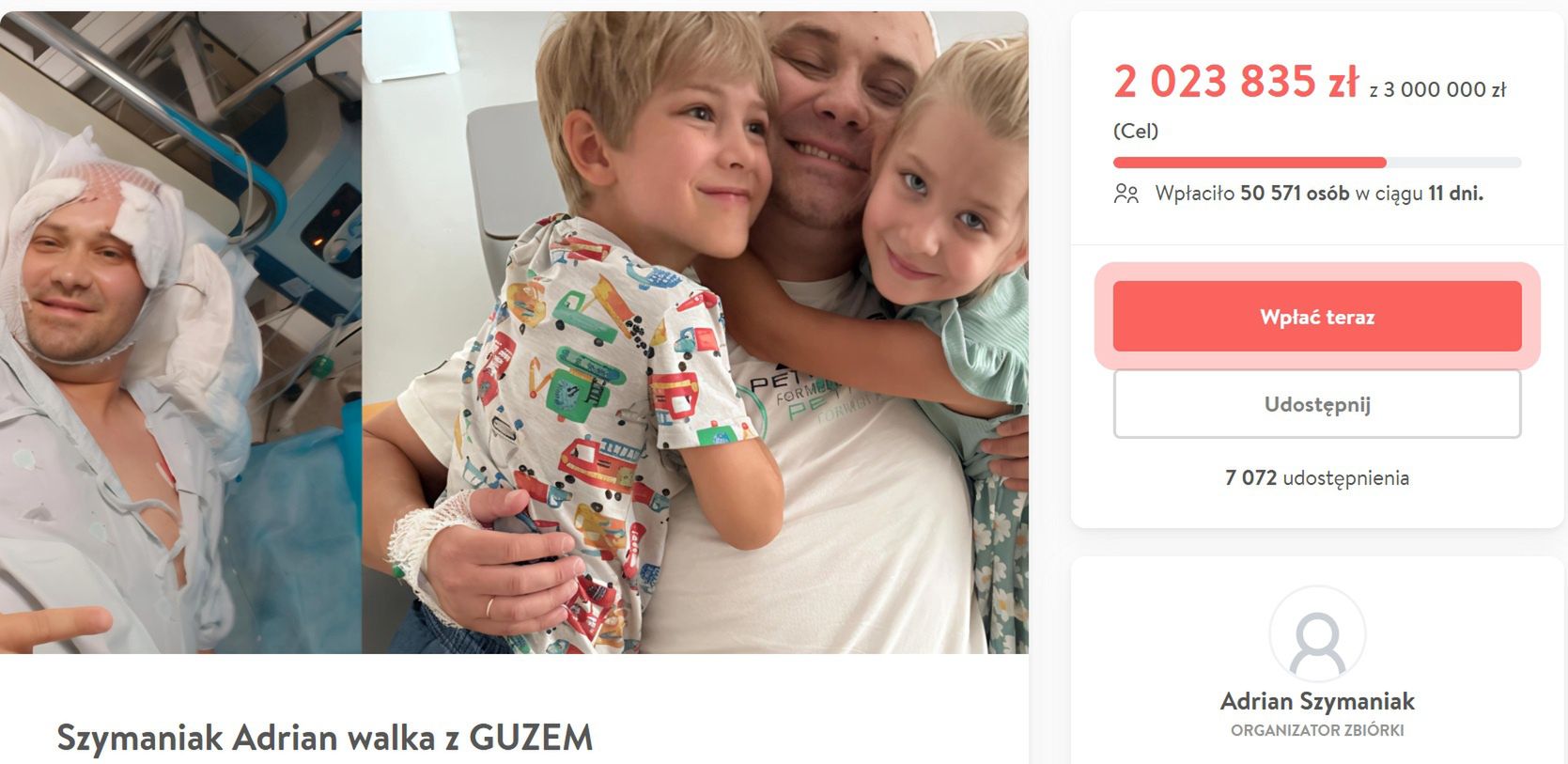Click the fundraising progress bar

pos(1316,163)
